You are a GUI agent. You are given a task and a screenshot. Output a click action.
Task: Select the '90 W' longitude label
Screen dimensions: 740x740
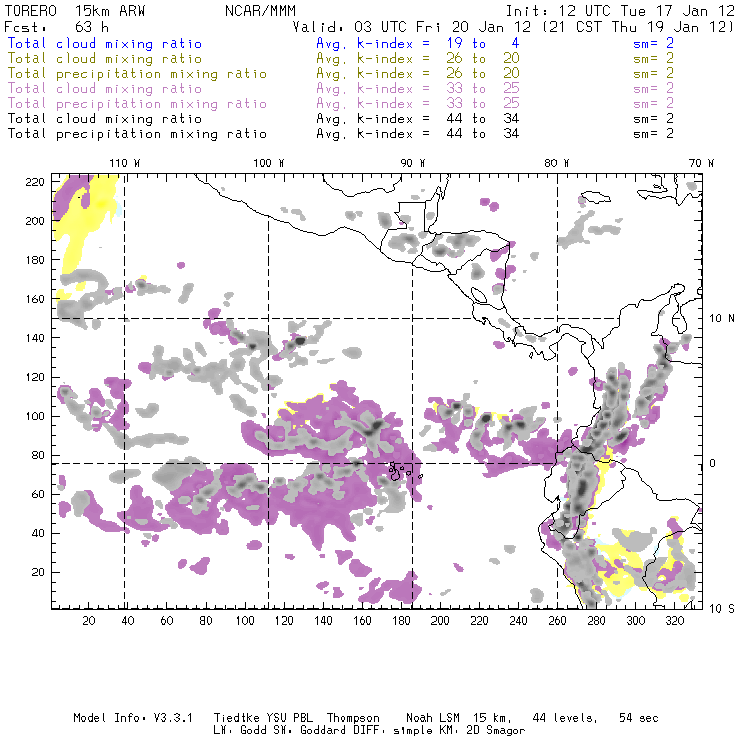click(413, 163)
